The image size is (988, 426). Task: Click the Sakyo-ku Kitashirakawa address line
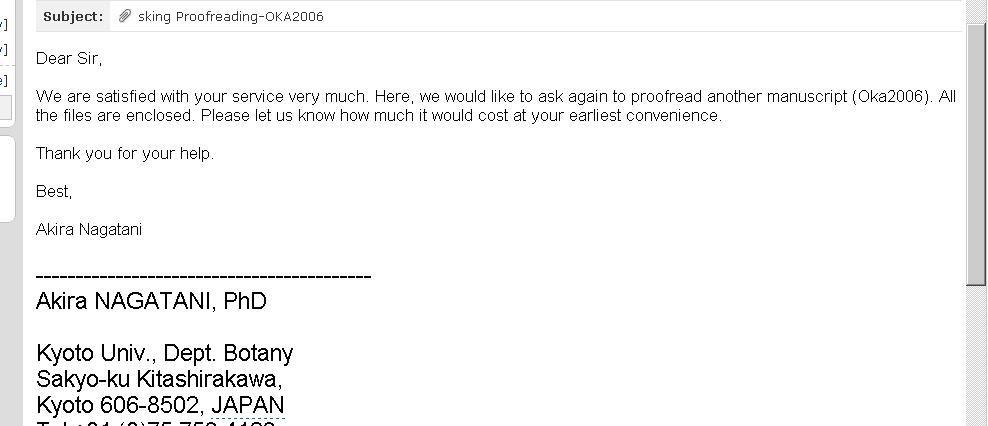pyautogui.click(x=159, y=379)
